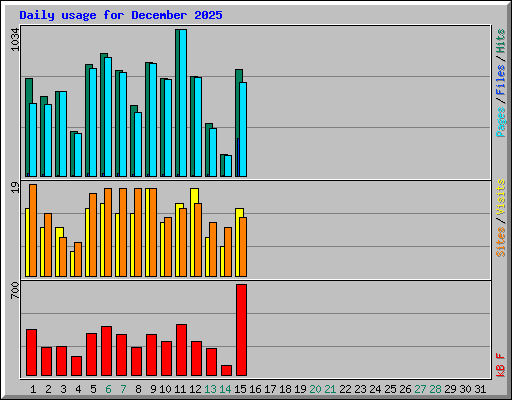Click day label 18 on the x-axis
This screenshot has width=512, height=400.
point(285,389)
